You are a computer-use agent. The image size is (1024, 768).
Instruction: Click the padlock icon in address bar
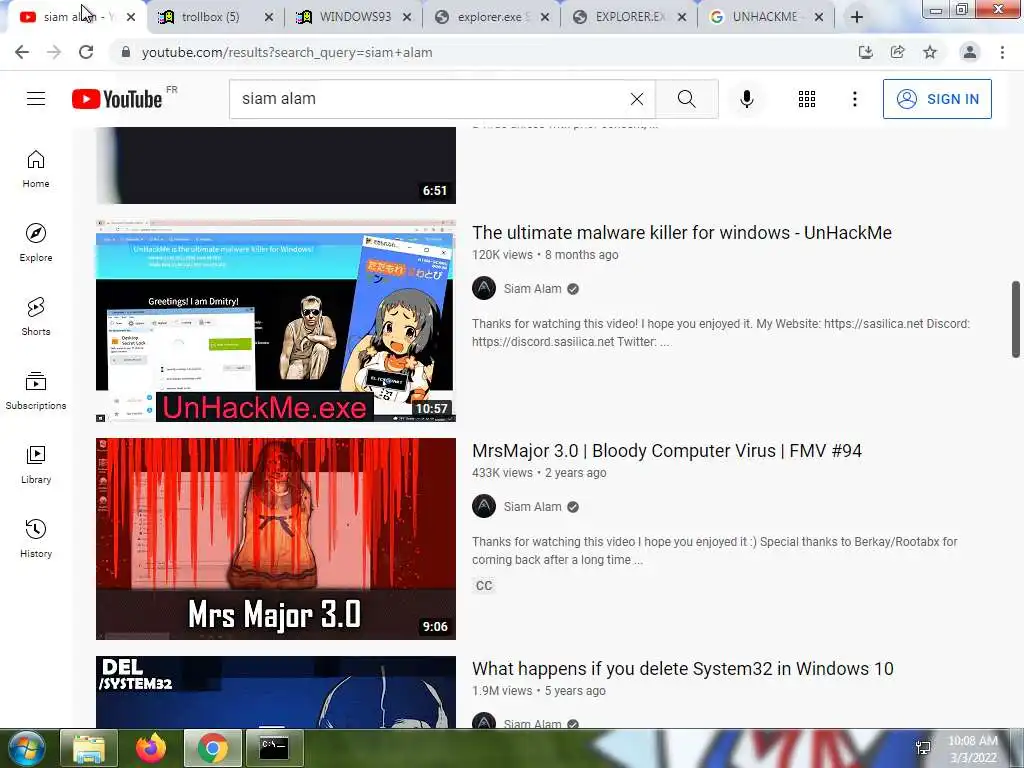tap(126, 52)
